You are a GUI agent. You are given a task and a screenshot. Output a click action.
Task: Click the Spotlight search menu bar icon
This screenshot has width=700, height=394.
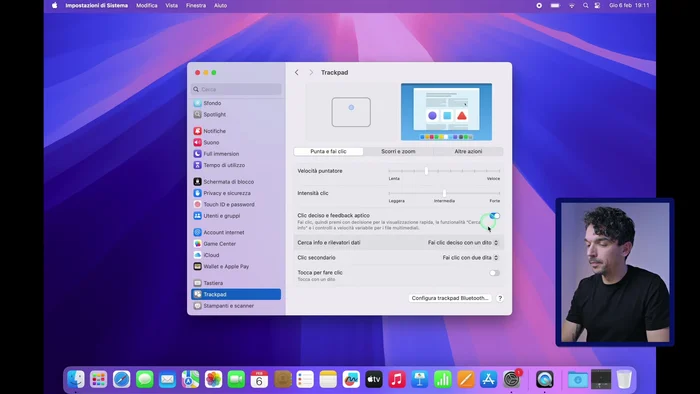click(x=585, y=5)
